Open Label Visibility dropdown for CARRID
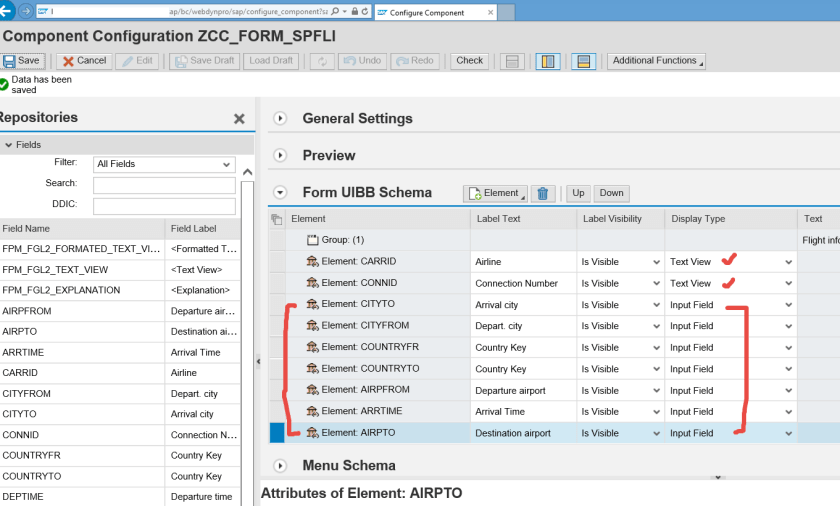 point(656,262)
